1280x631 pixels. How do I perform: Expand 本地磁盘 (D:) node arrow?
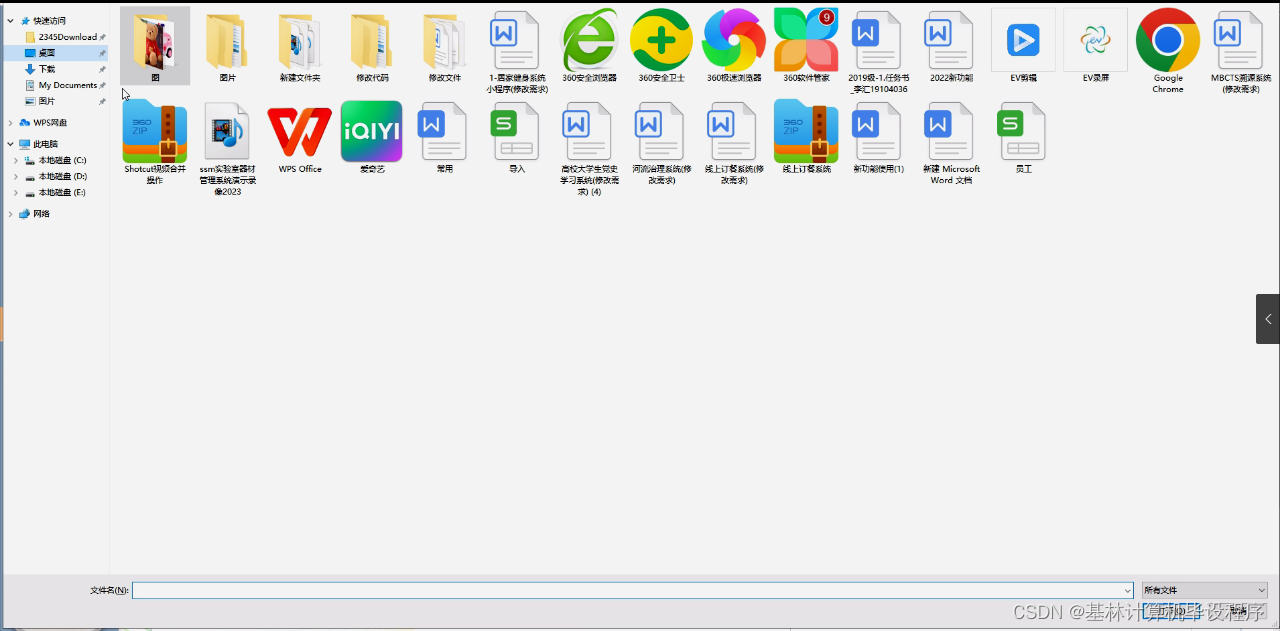click(17, 176)
